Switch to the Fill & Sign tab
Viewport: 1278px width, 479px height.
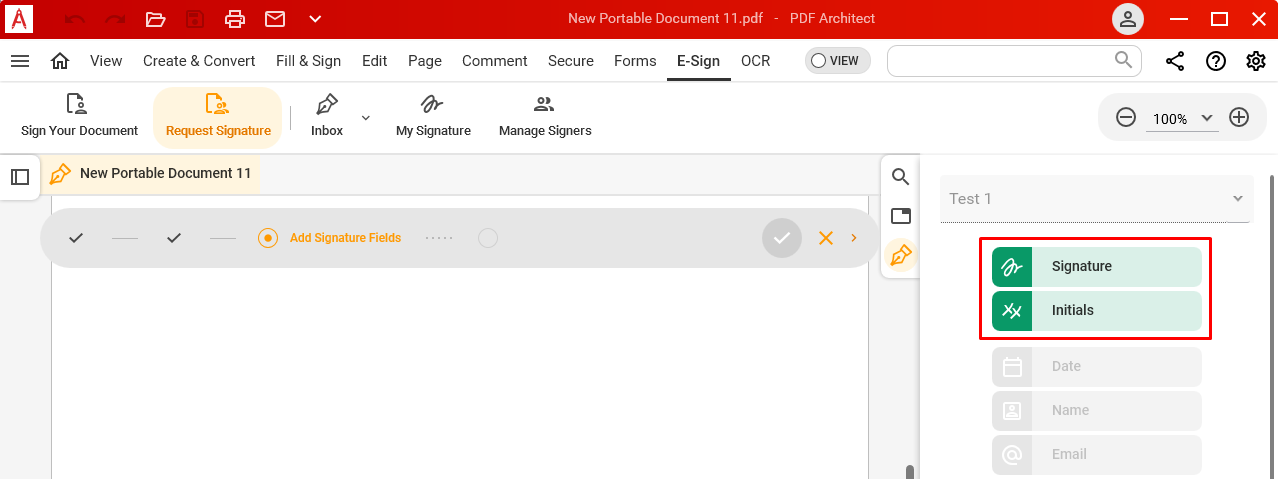point(308,61)
